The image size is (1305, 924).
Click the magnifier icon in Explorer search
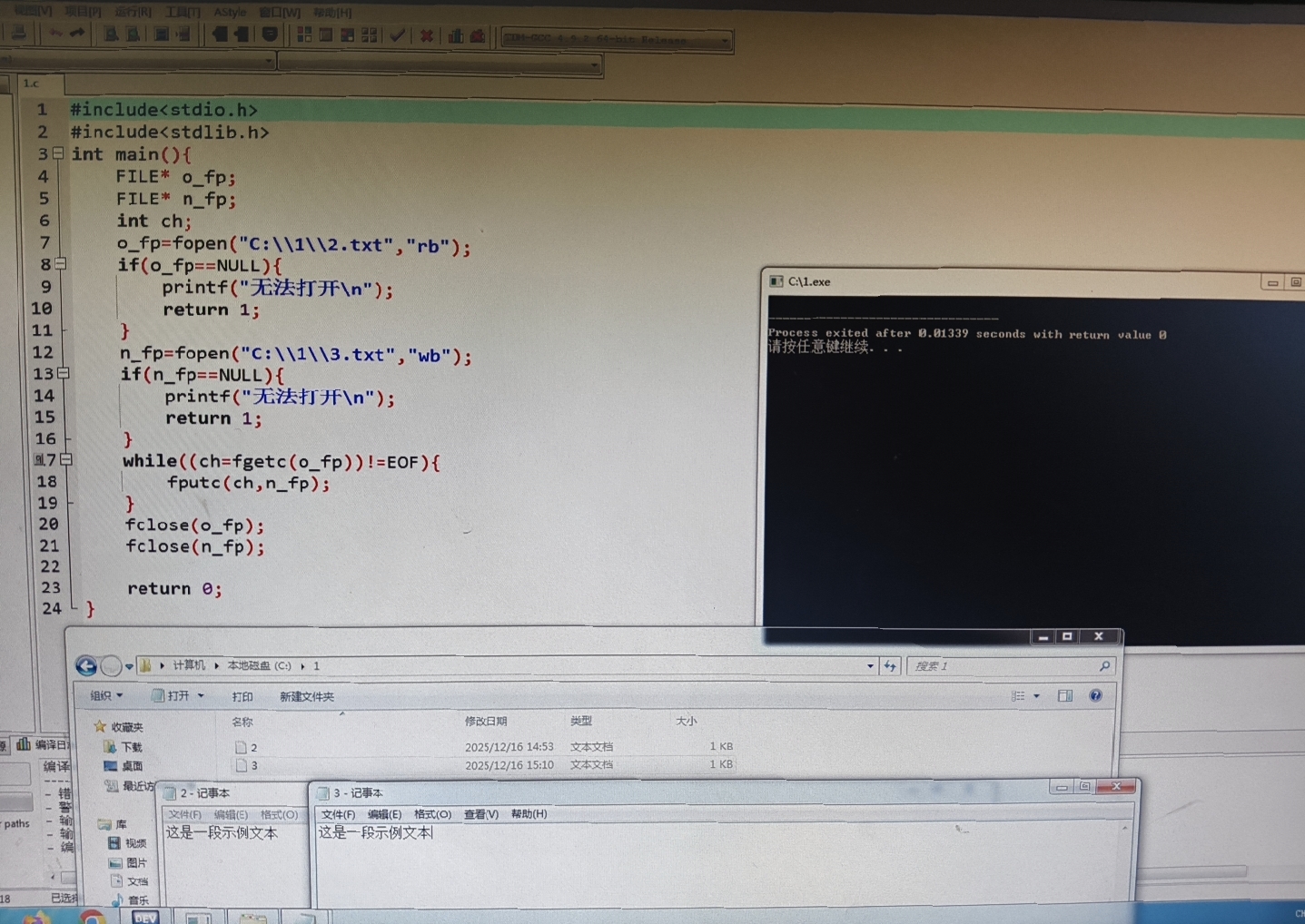pos(1104,666)
